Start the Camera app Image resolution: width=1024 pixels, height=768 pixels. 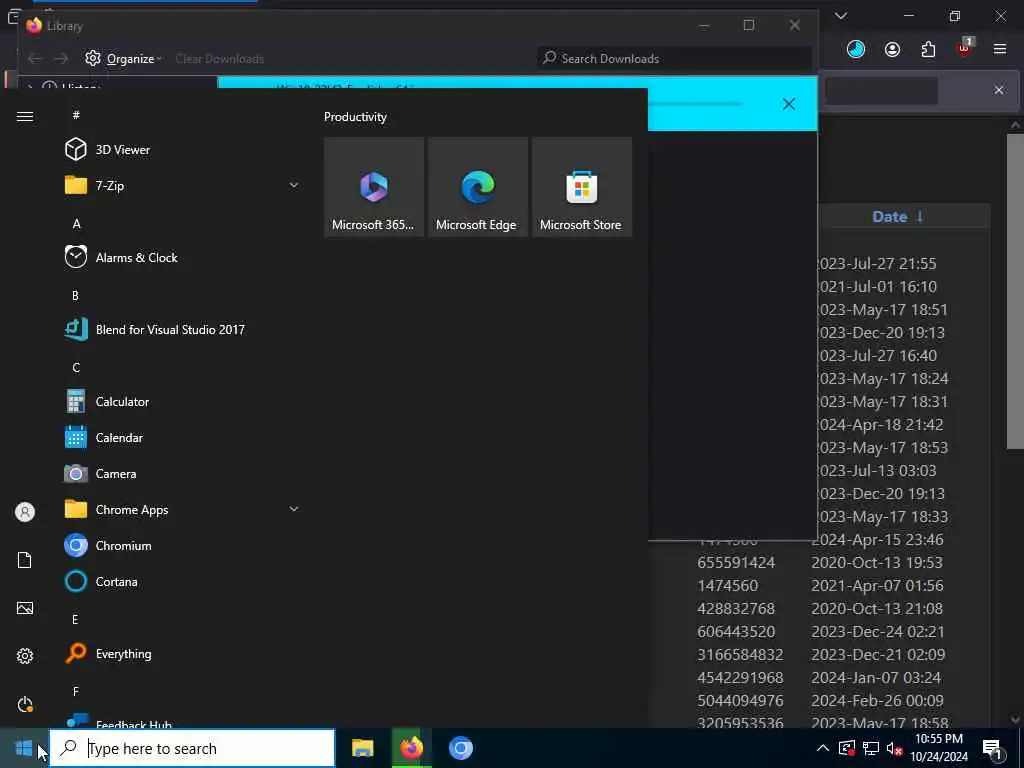pos(116,473)
